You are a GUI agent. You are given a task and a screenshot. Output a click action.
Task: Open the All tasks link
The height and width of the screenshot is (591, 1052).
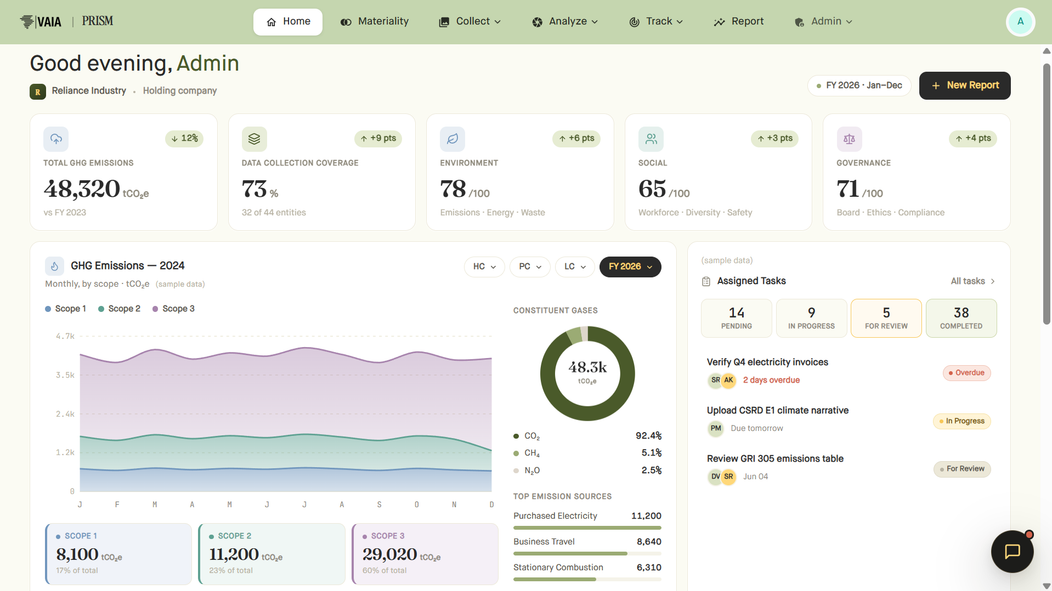pyautogui.click(x=973, y=281)
